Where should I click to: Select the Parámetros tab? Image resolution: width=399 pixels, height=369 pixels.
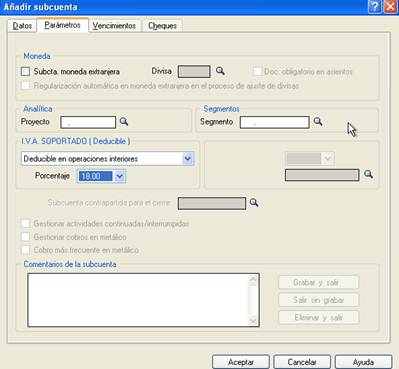point(62,25)
